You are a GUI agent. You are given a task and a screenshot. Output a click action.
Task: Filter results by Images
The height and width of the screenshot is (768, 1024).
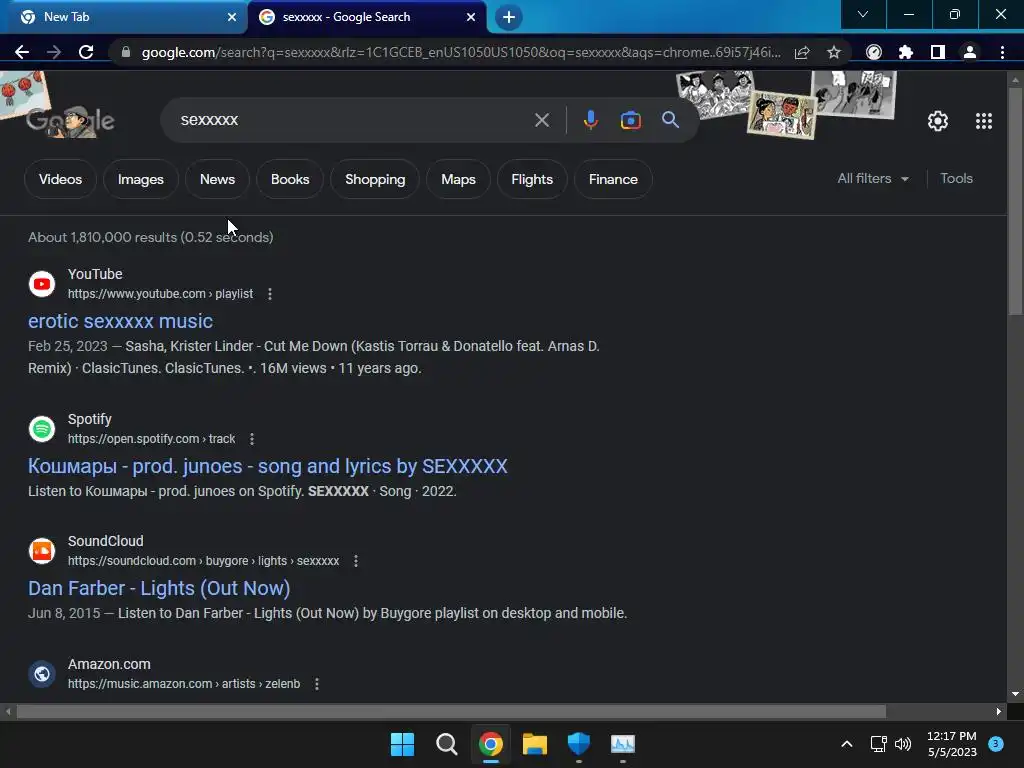pos(140,179)
